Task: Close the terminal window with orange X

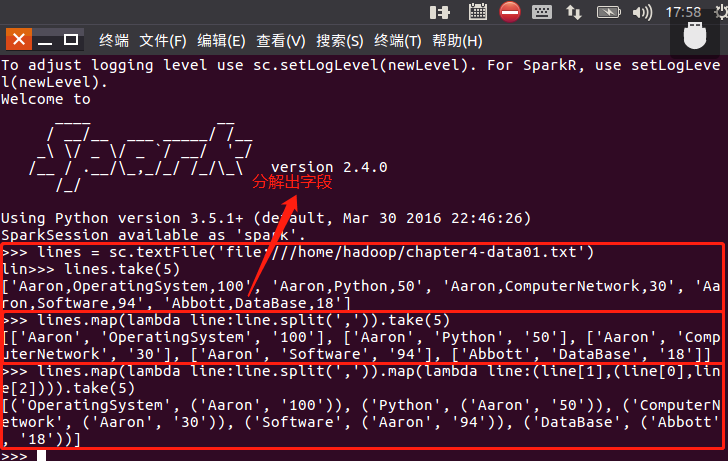Action: (x=19, y=39)
